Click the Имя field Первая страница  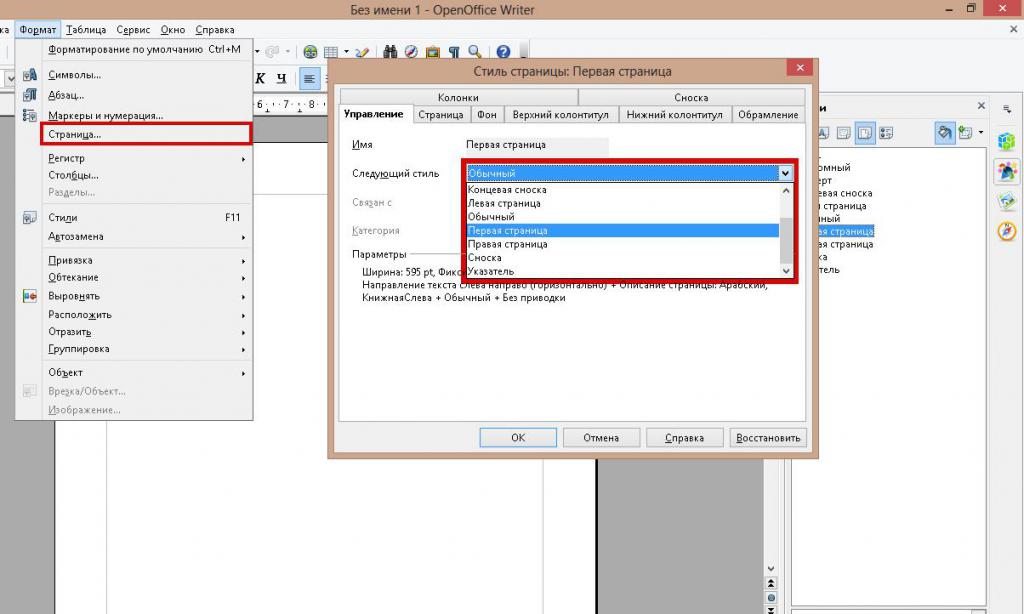pyautogui.click(x=536, y=144)
